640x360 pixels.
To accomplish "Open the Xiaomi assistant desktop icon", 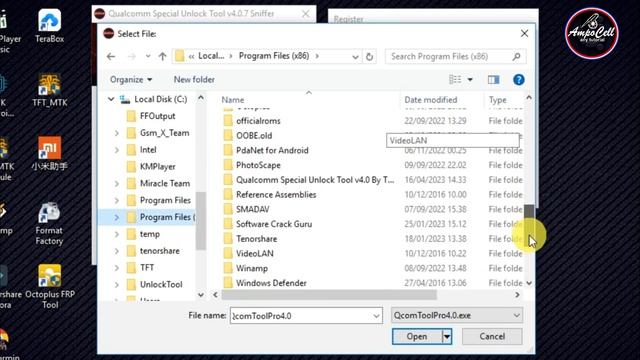I will 49,153.
